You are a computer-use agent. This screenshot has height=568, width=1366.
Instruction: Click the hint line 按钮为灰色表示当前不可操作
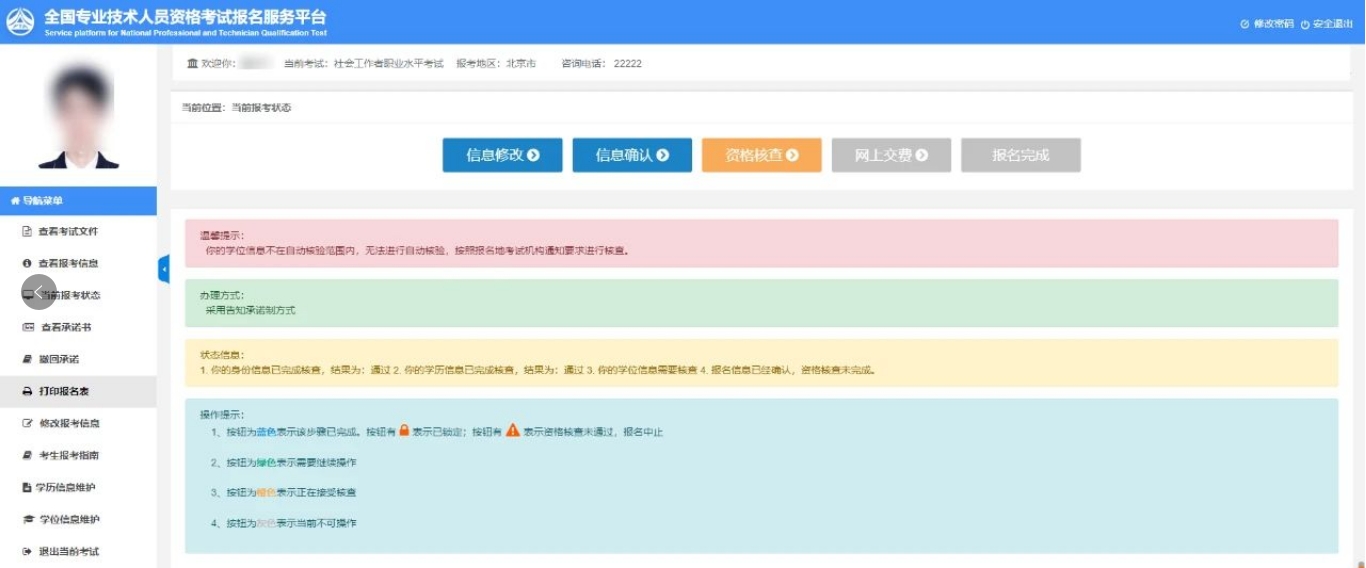[x=284, y=523]
